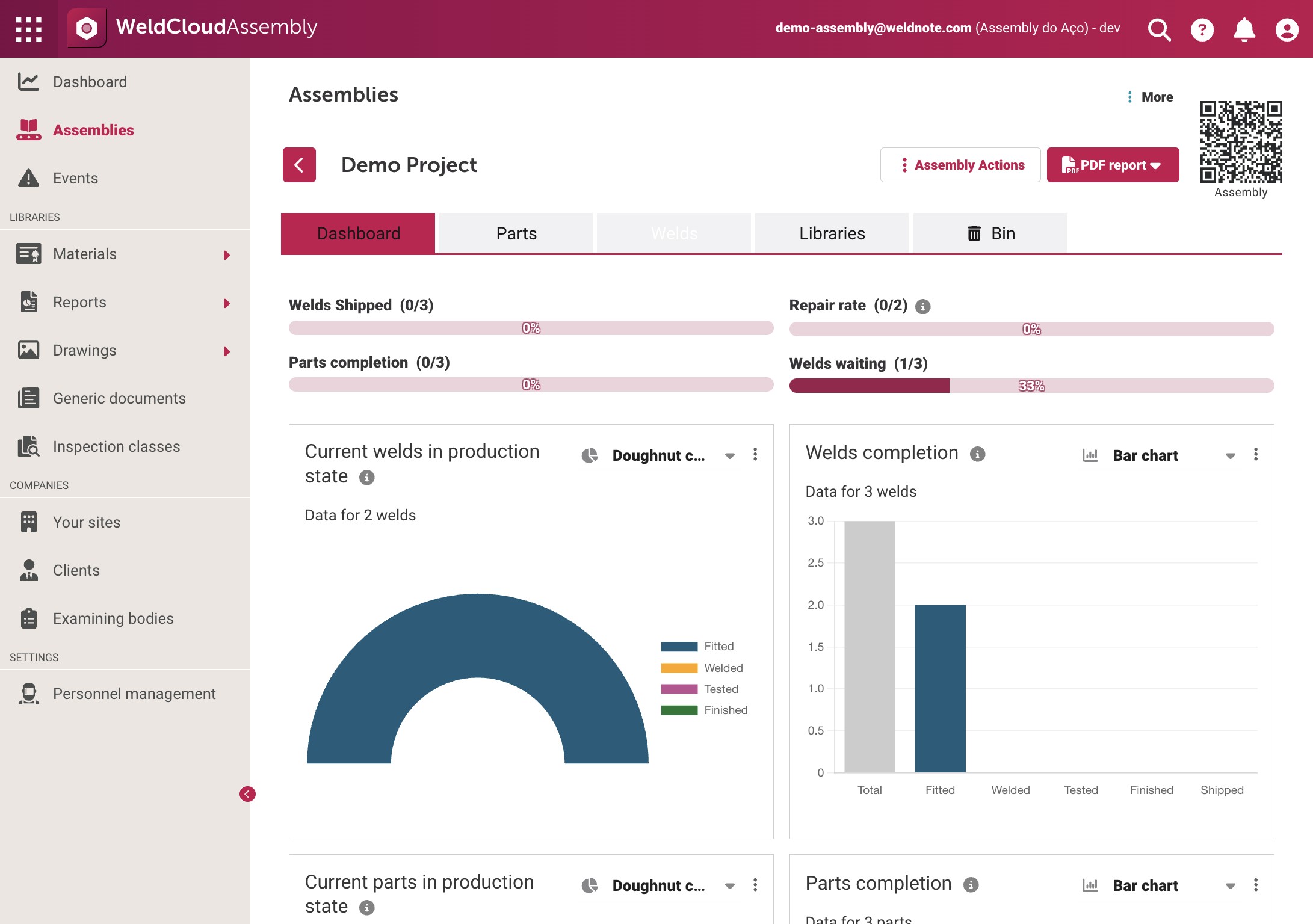
Task: Open the PDF report dropdown
Action: click(x=1113, y=165)
